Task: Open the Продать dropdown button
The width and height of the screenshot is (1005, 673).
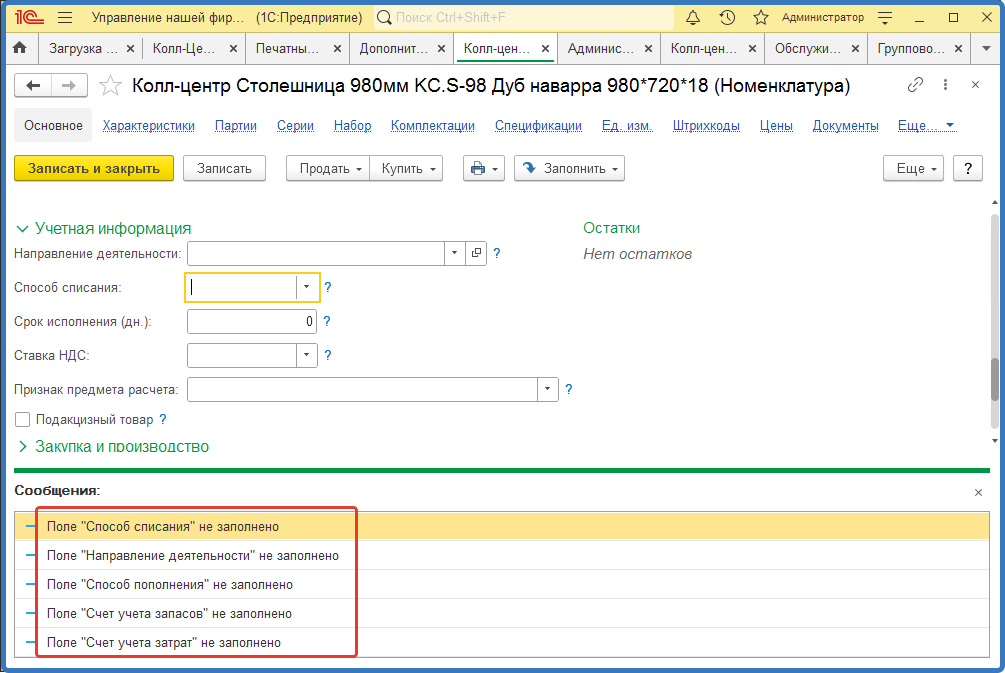Action: pos(328,169)
